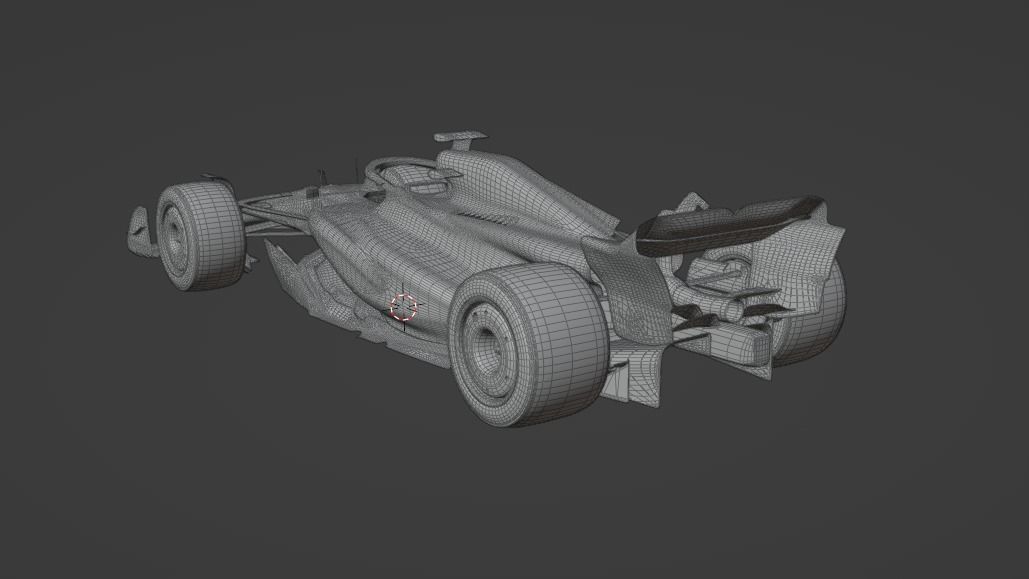Select the front left tire mesh
The image size is (1029, 579).
[200, 236]
